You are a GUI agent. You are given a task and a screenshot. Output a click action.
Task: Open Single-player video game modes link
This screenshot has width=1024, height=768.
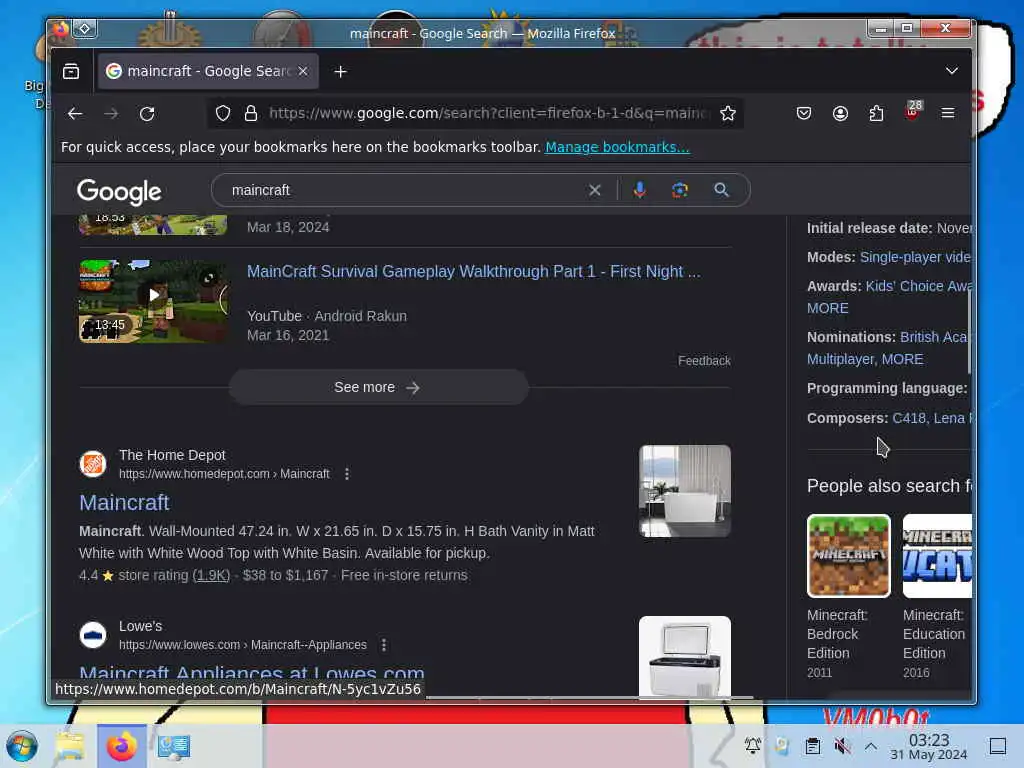(915, 257)
